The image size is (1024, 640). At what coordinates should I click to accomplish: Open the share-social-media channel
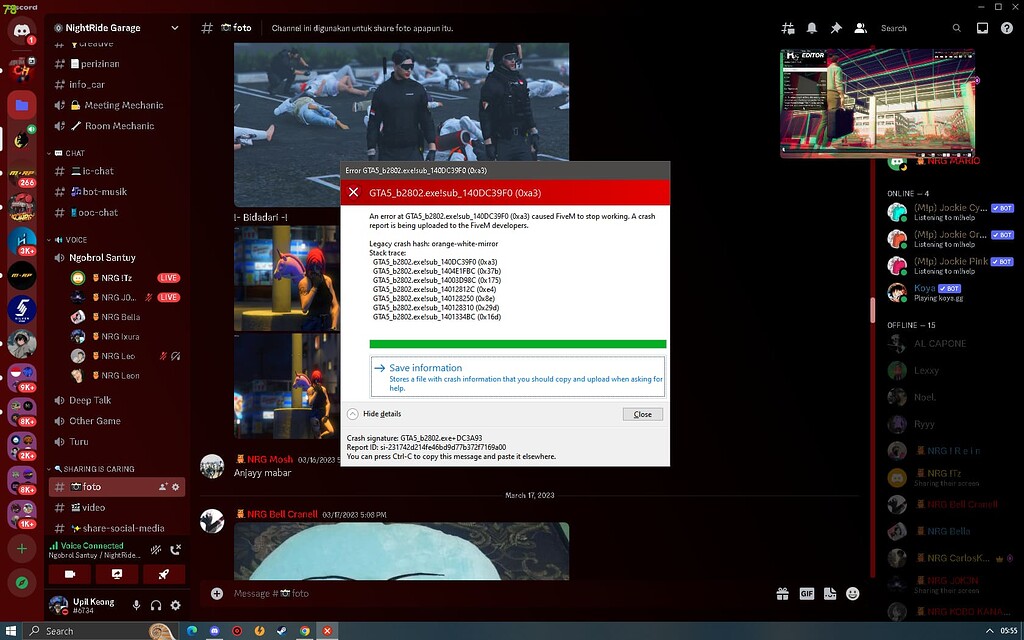coord(116,529)
